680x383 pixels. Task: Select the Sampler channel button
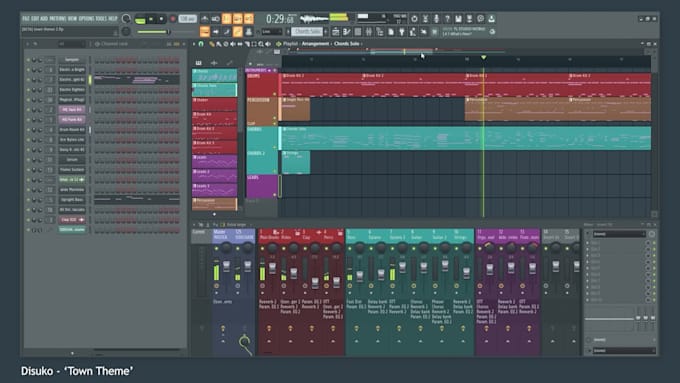click(72, 60)
